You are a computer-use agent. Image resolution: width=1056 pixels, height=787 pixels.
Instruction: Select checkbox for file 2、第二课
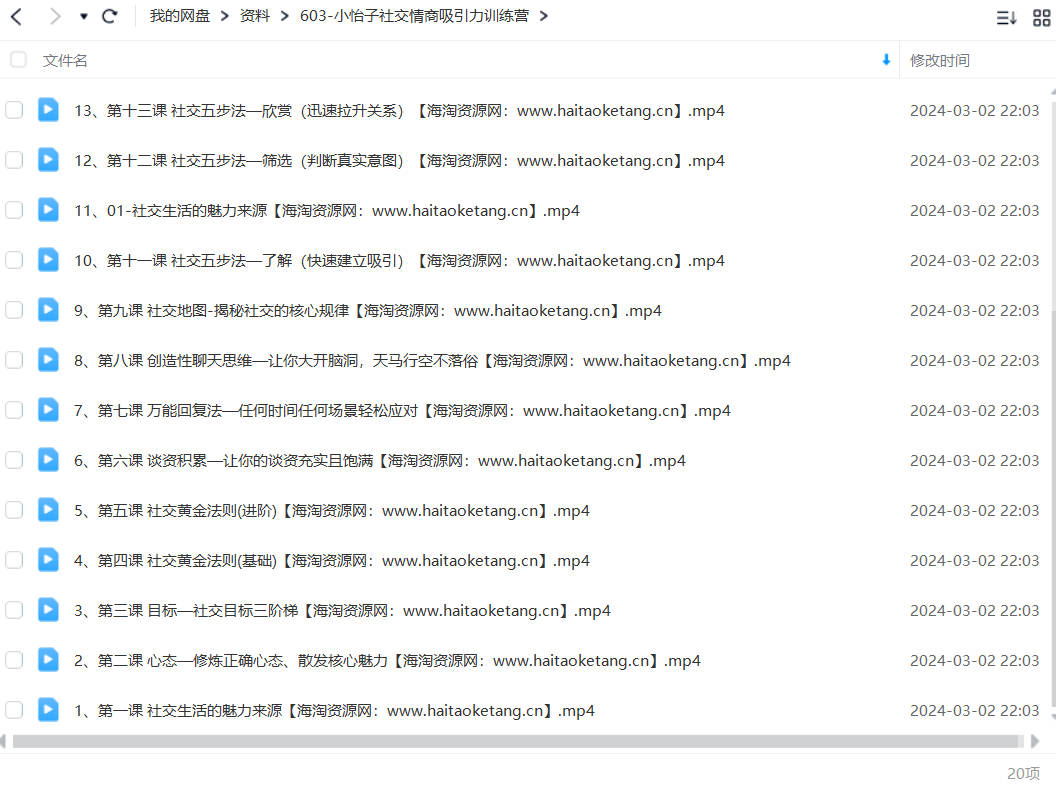14,660
